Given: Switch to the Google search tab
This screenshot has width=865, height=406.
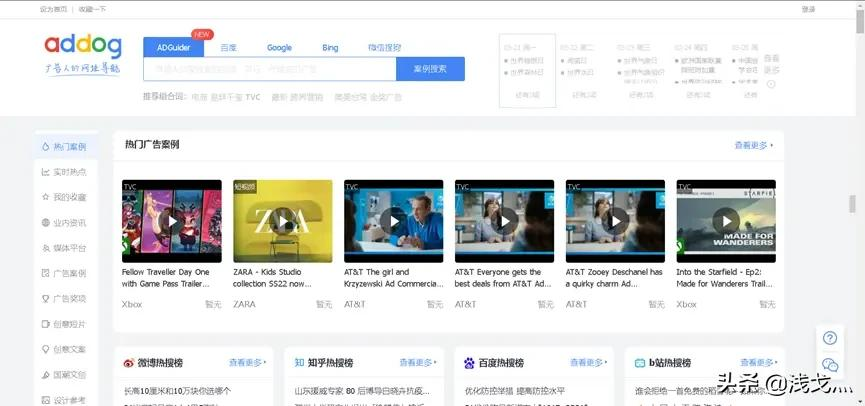Looking at the screenshot, I should (279, 47).
